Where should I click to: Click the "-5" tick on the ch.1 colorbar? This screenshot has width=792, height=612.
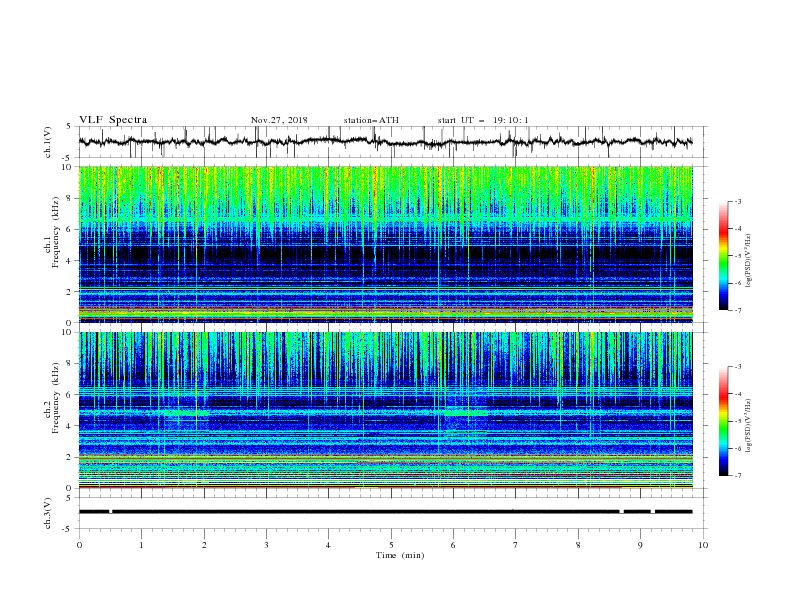[x=737, y=256]
